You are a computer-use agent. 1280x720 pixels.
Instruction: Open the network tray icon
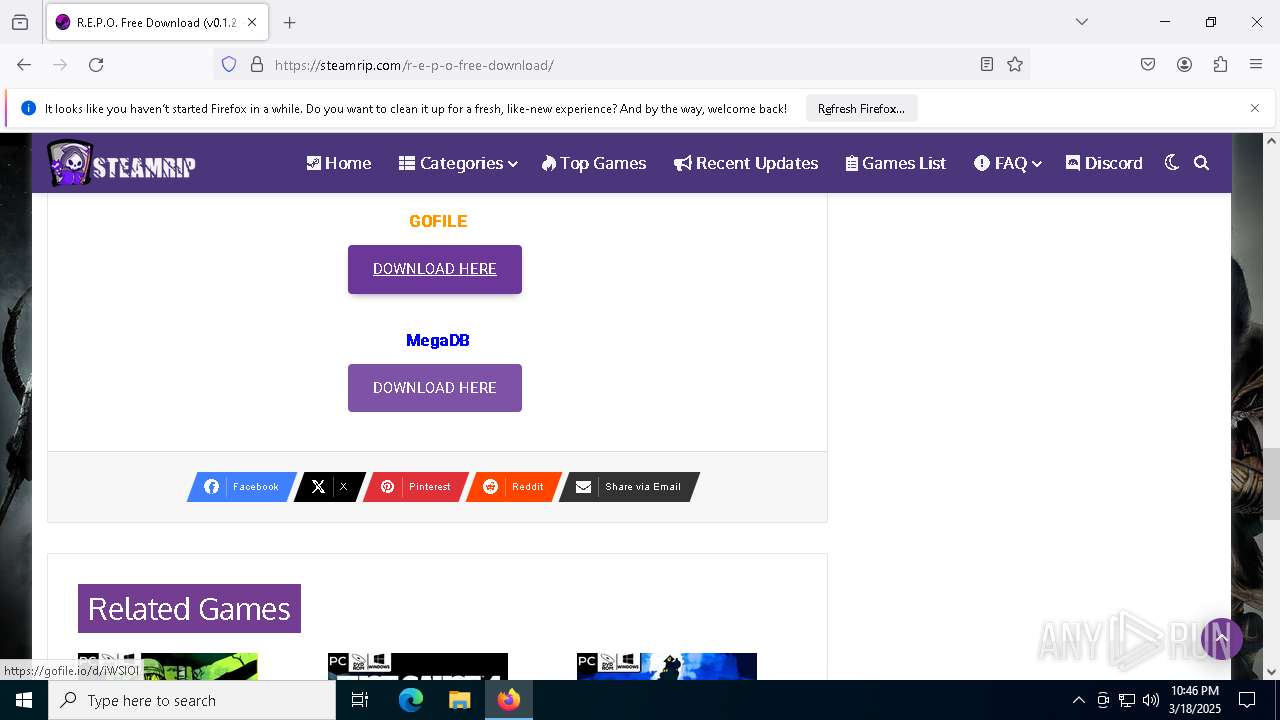coord(1127,700)
